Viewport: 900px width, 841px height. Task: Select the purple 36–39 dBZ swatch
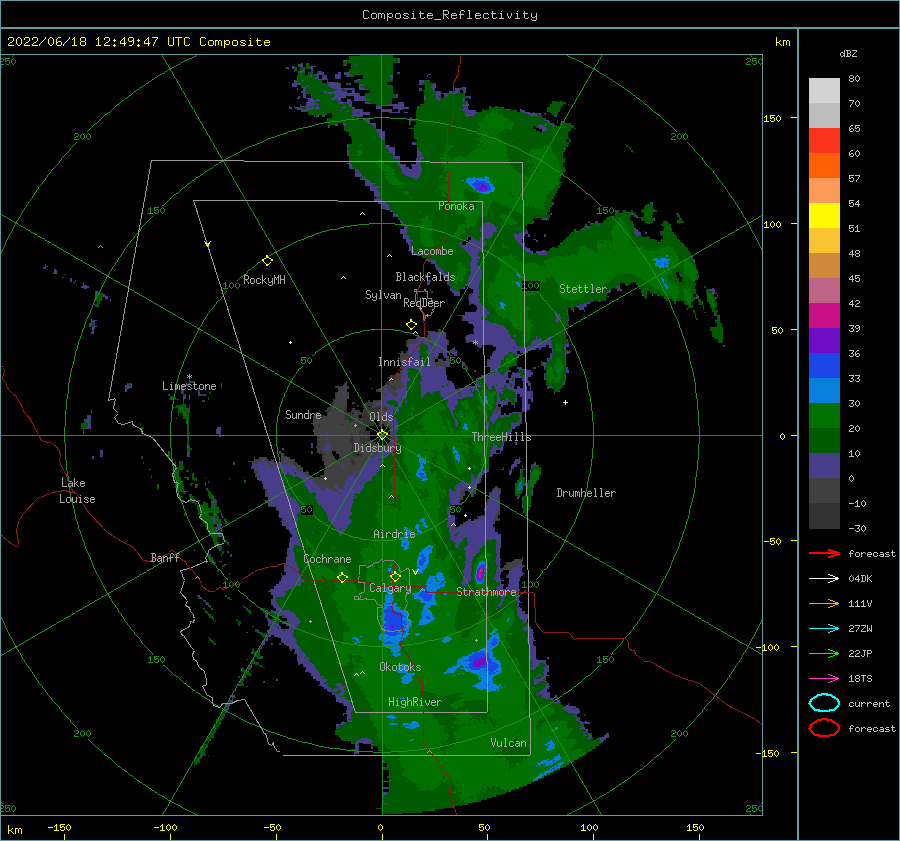tap(824, 340)
